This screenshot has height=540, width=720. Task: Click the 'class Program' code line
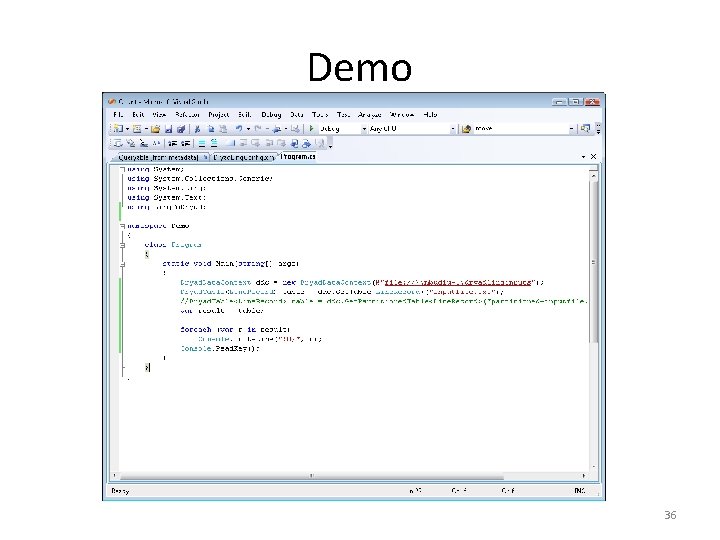(x=173, y=245)
